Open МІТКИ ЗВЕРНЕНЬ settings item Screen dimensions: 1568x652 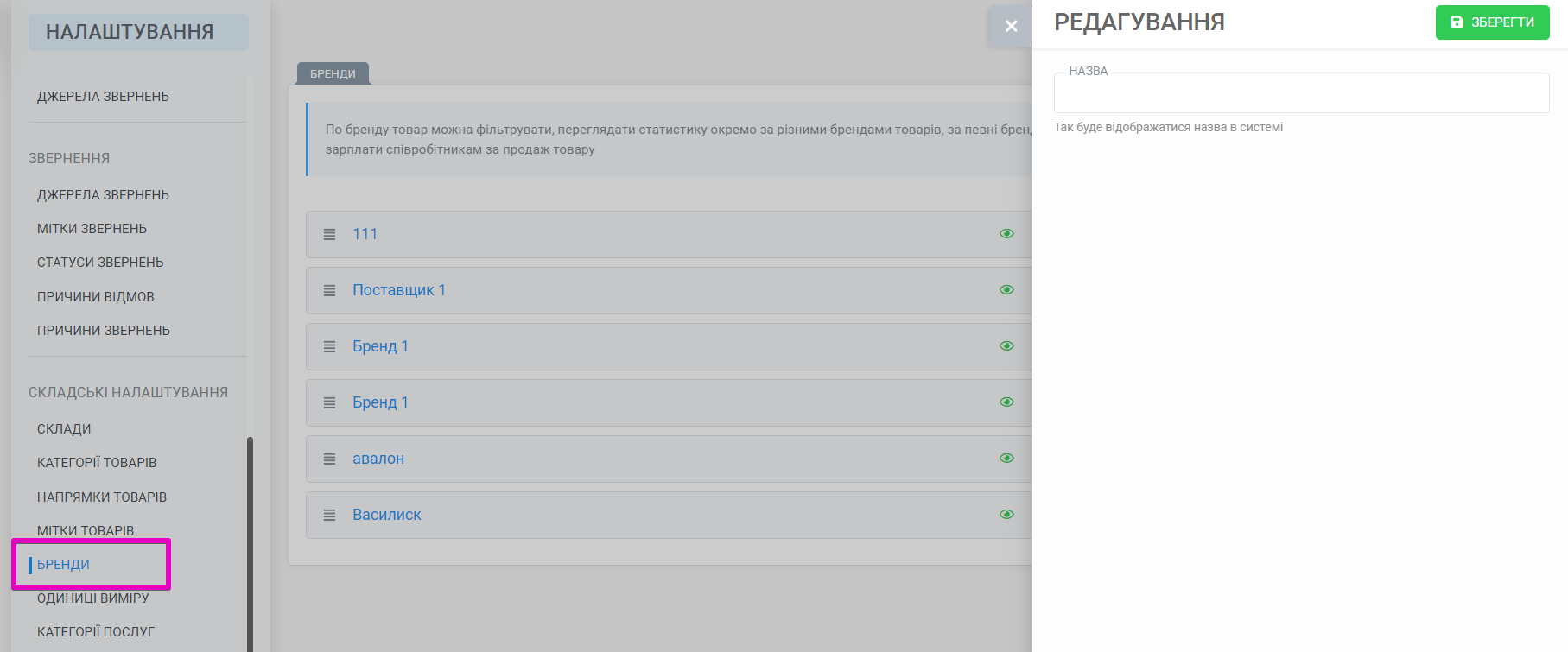(92, 229)
